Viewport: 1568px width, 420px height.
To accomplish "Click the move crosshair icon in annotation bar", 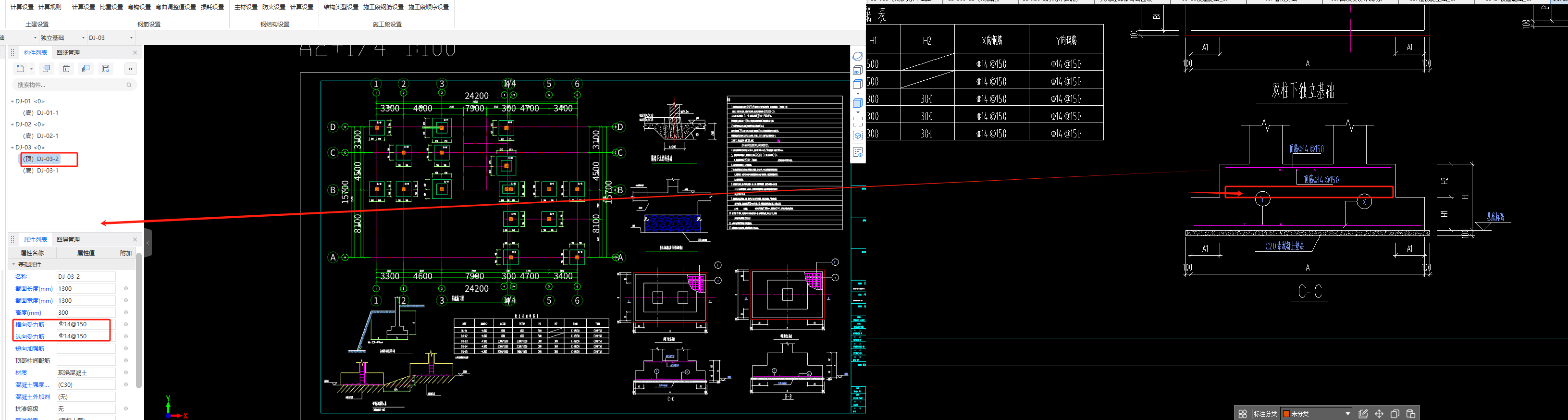I will [1379, 414].
